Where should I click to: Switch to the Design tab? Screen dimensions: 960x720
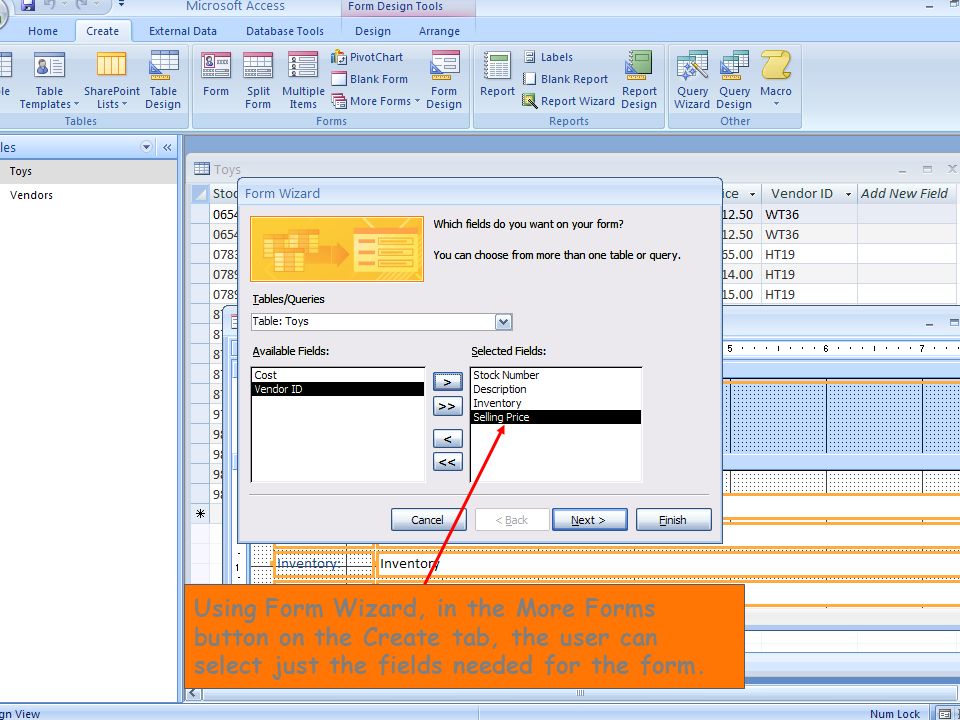pos(373,31)
